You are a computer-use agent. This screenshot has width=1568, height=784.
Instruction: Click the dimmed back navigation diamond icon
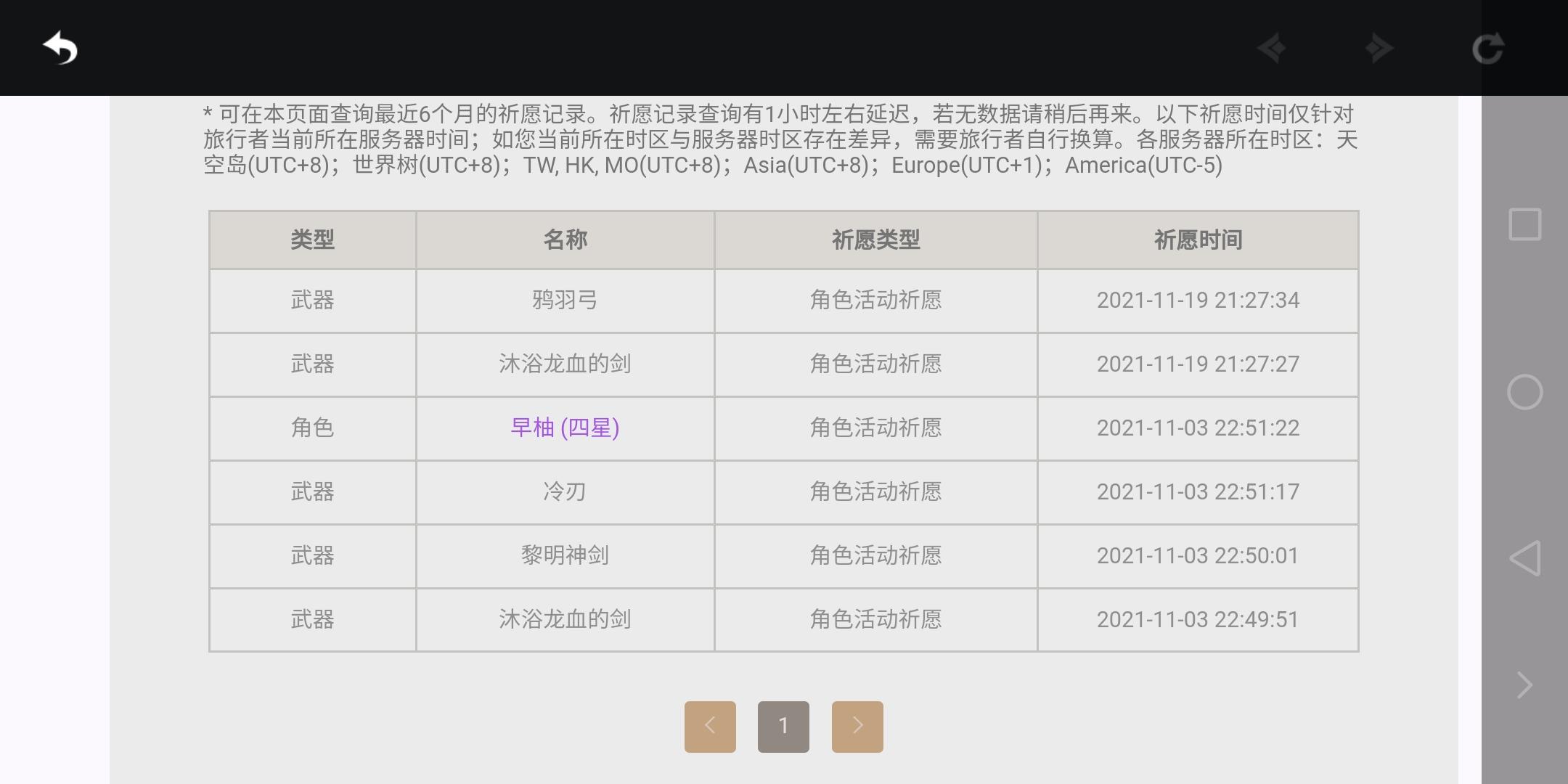1272,49
